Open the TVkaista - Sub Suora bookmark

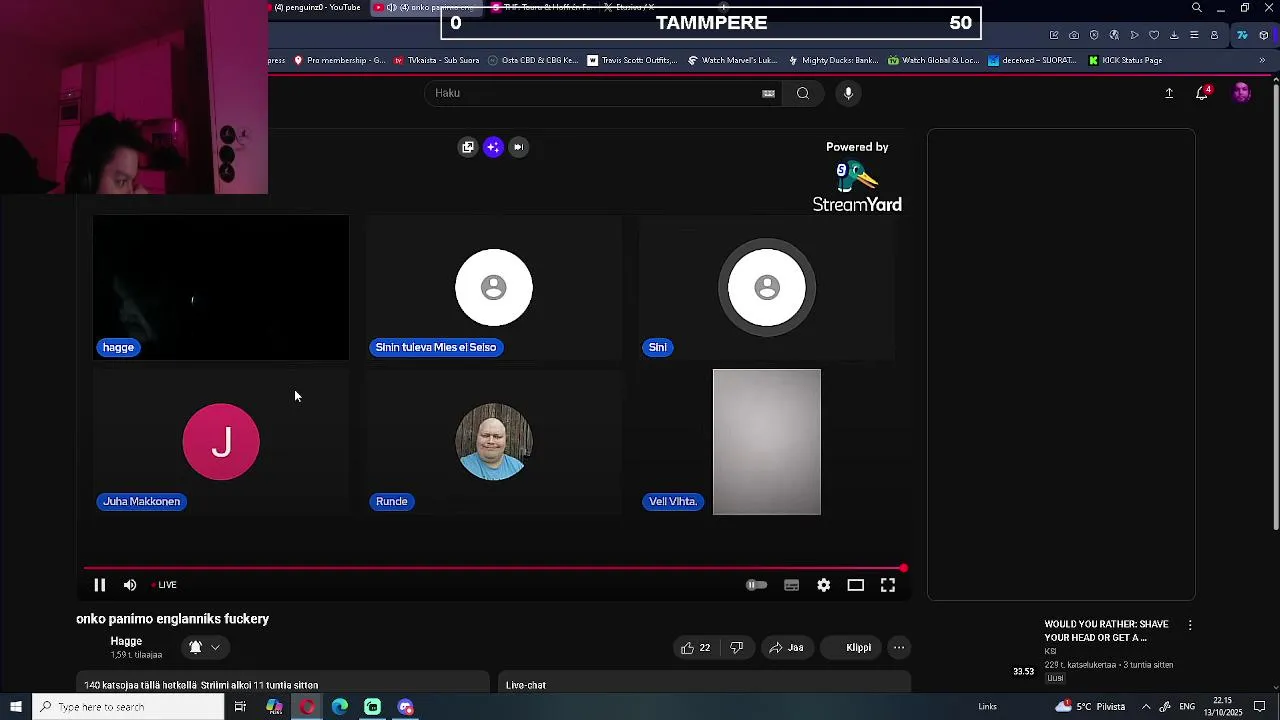coord(438,60)
